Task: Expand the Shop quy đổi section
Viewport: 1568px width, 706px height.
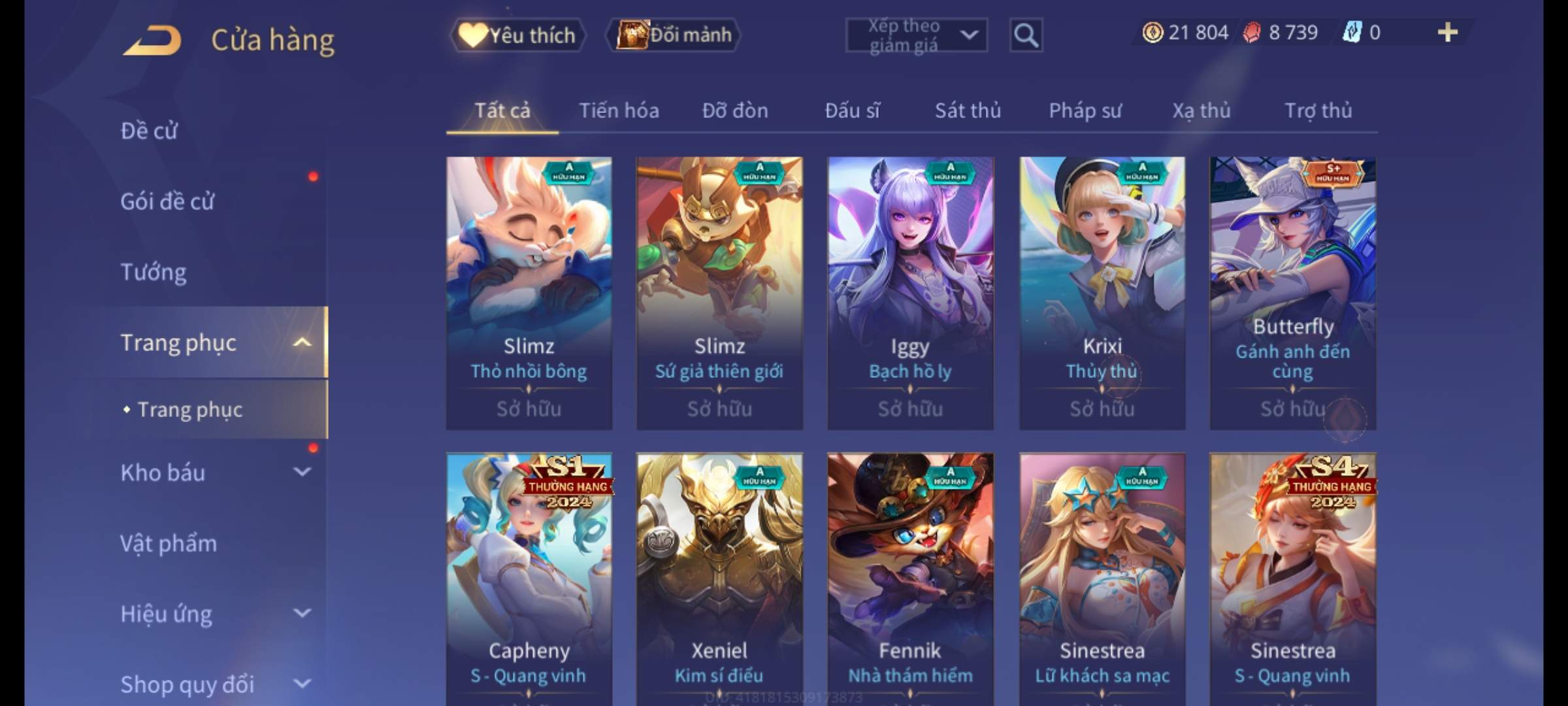Action: 302,684
